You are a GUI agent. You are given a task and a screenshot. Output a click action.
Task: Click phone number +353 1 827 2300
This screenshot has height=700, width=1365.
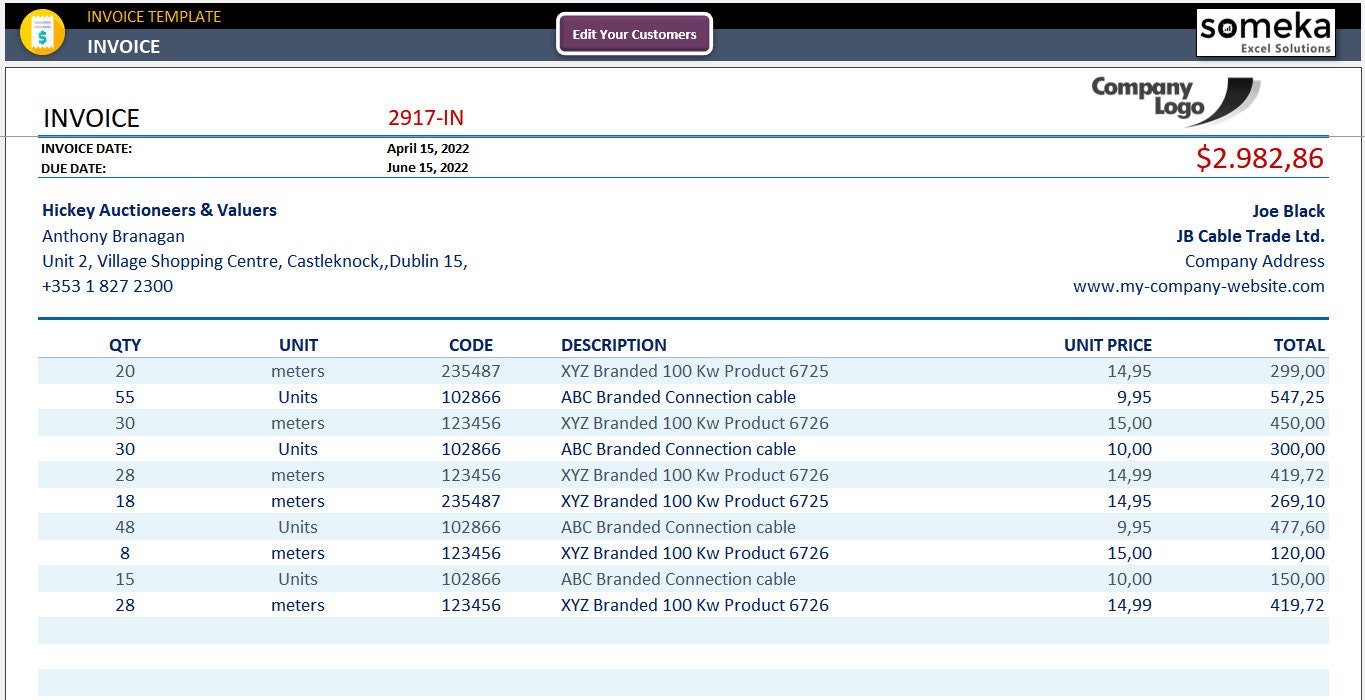tap(107, 286)
